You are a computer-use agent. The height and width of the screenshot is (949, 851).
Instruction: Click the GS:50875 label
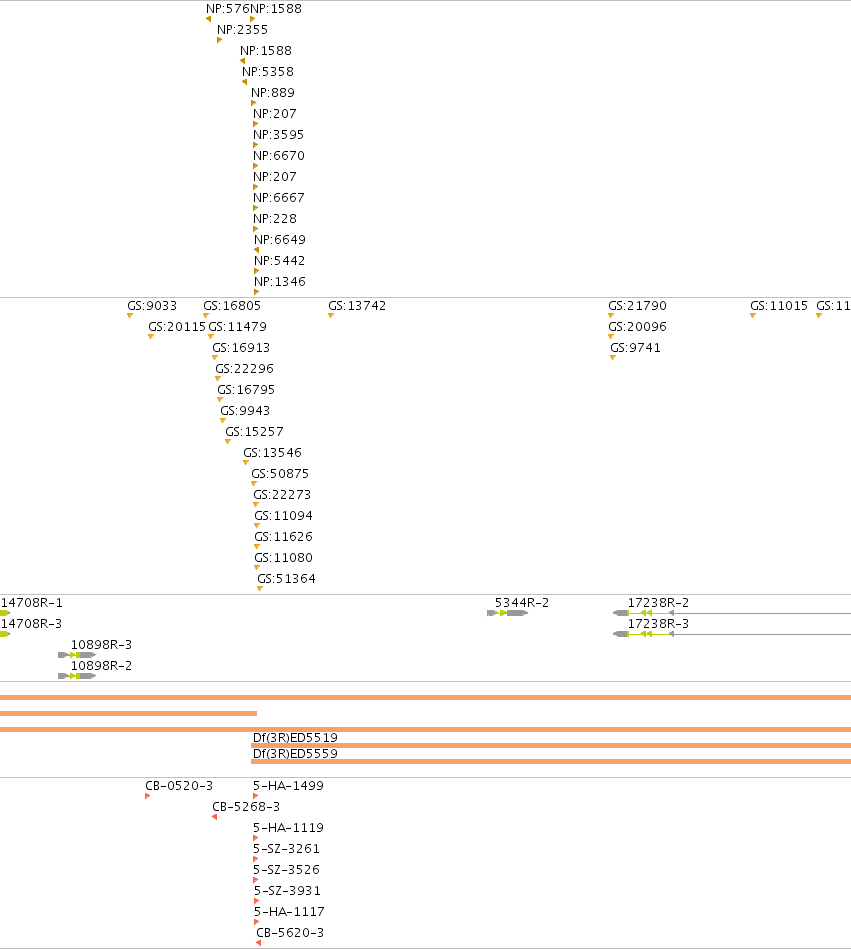280,473
